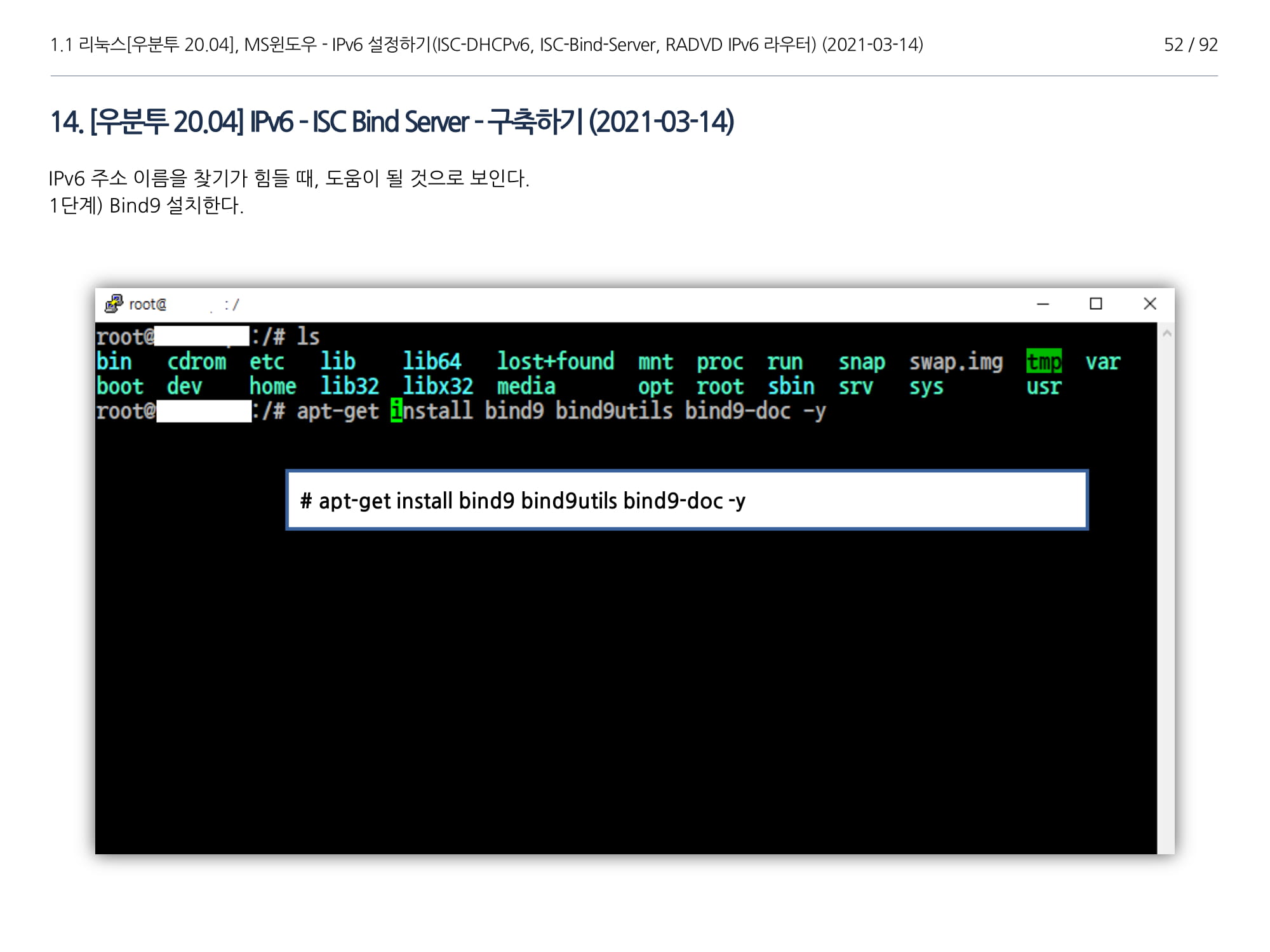Screen dimensions: 1270x952
Task: Click the scrollbar up arrow in terminal
Action: click(x=1166, y=333)
